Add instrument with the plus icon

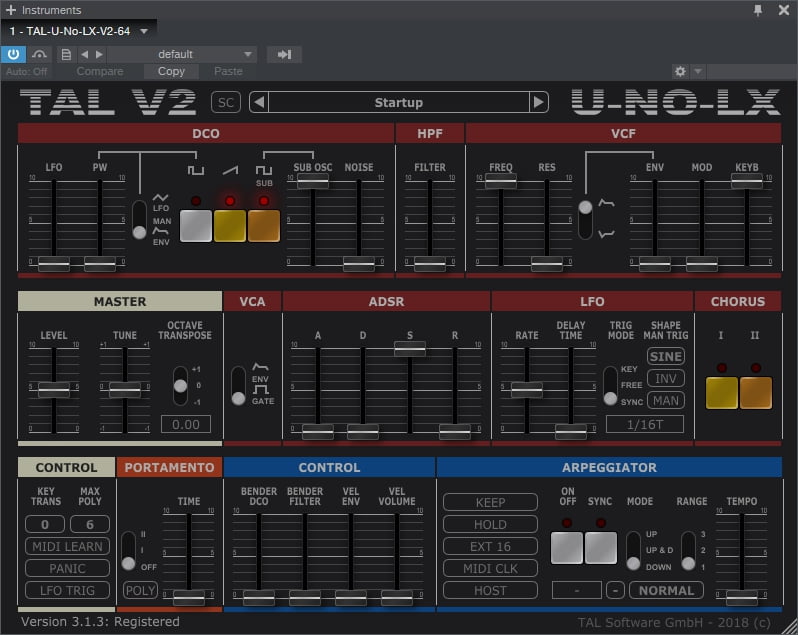pyautogui.click(x=11, y=10)
